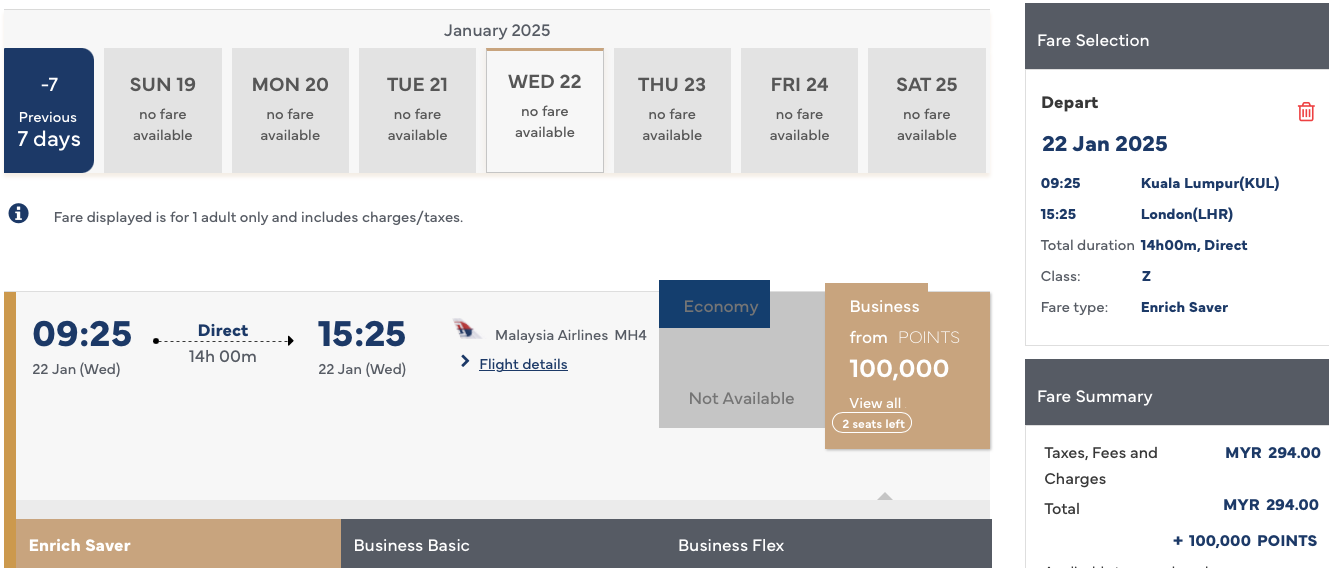The height and width of the screenshot is (568, 1329).
Task: Select MON 20 date tile
Action: pyautogui.click(x=290, y=110)
